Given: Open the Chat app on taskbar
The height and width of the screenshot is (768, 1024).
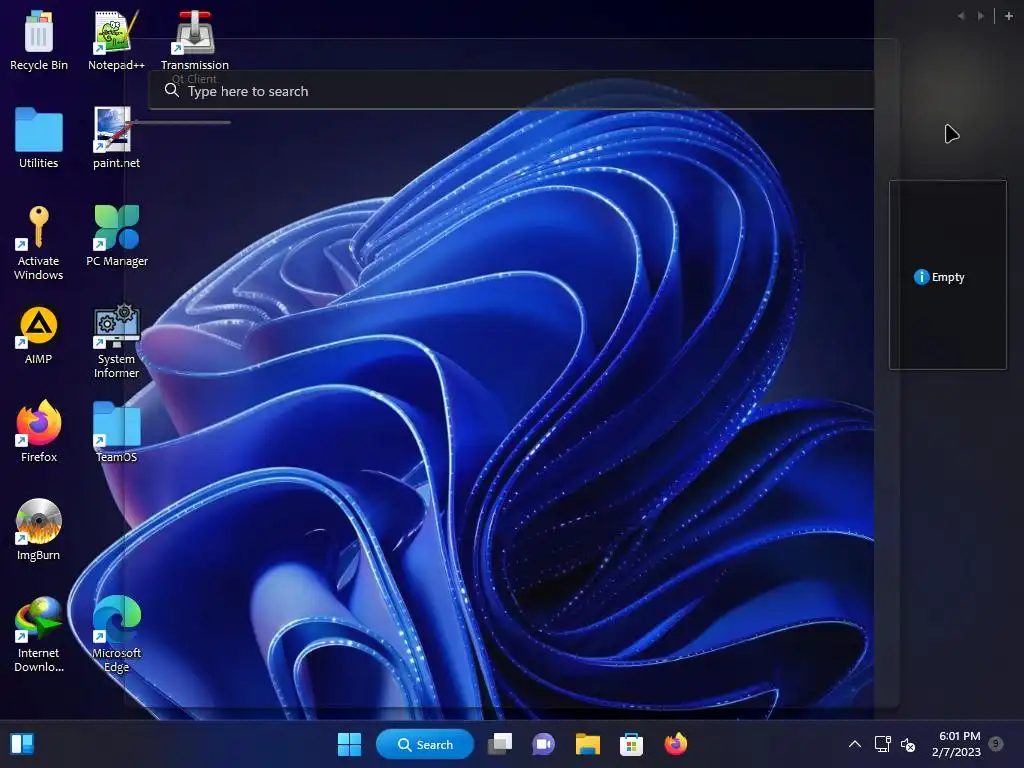Looking at the screenshot, I should pos(543,744).
